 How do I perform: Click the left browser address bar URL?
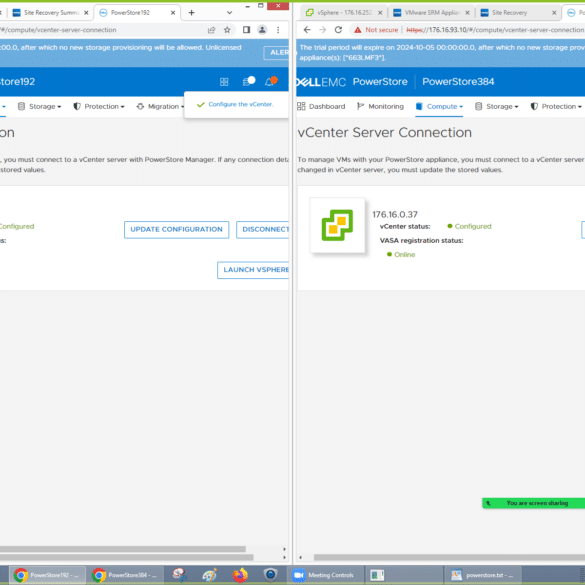click(59, 30)
